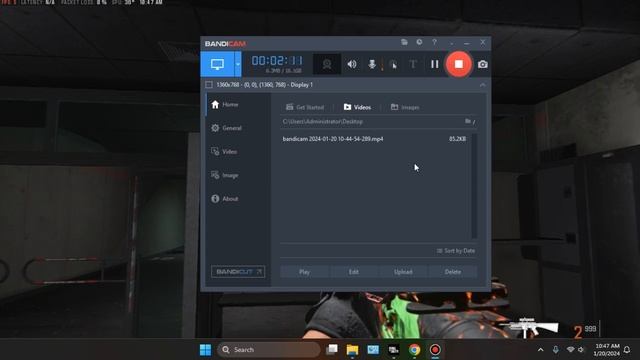This screenshot has height=360, width=640.
Task: Click the video list scrollbar
Action: click(x=474, y=186)
